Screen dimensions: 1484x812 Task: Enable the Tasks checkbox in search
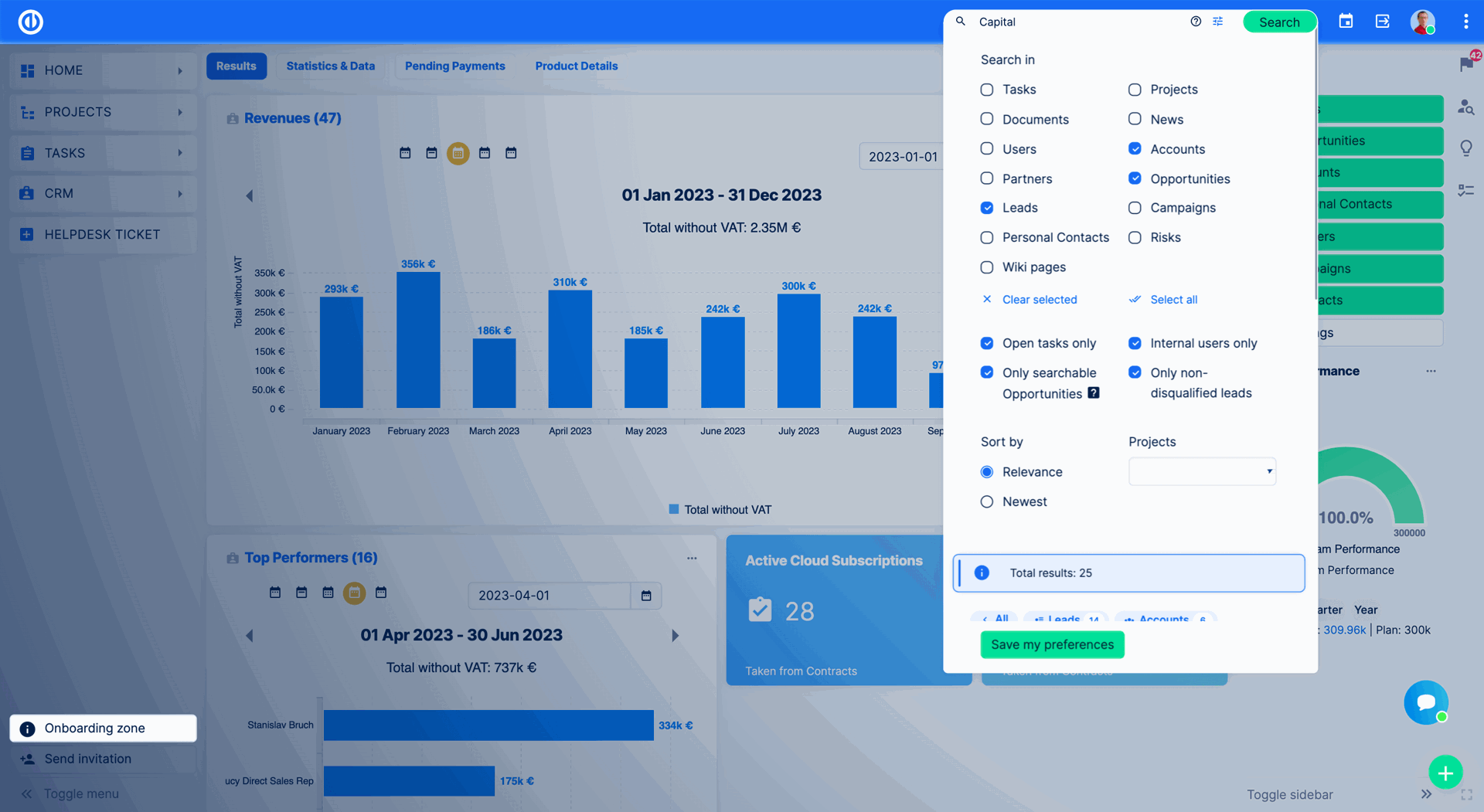[987, 90]
